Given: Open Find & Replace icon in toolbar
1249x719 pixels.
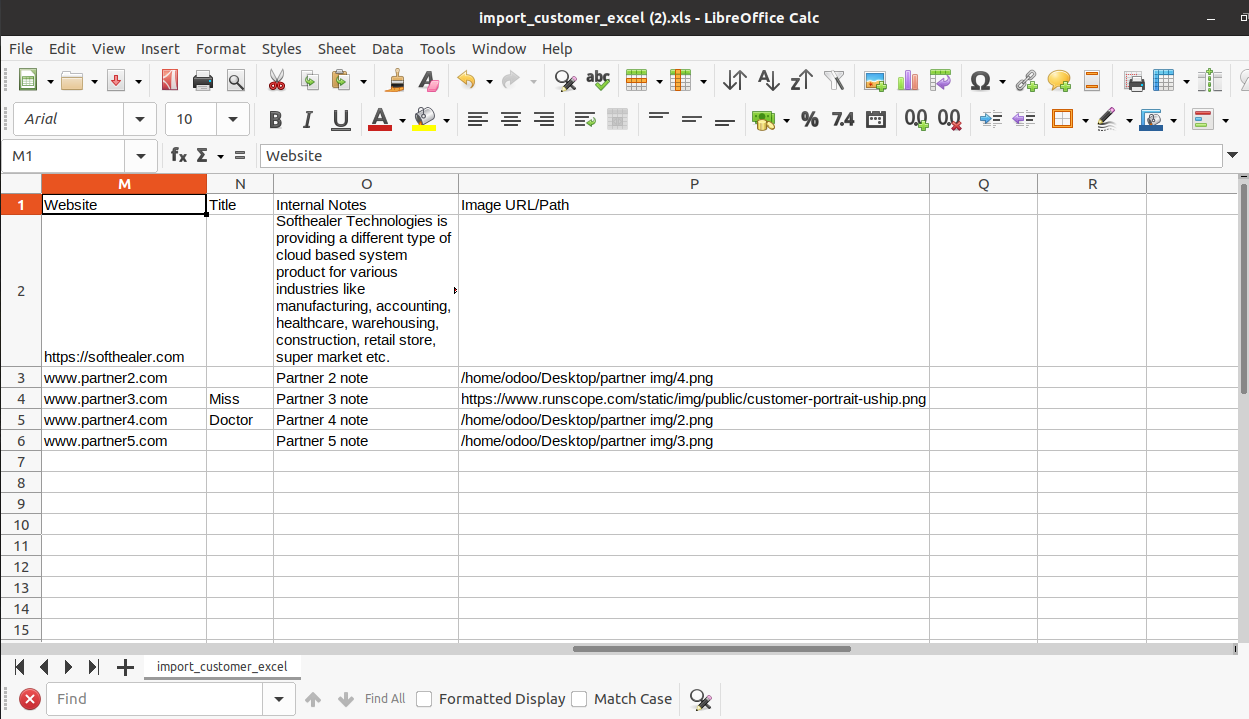Looking at the screenshot, I should pyautogui.click(x=565, y=81).
